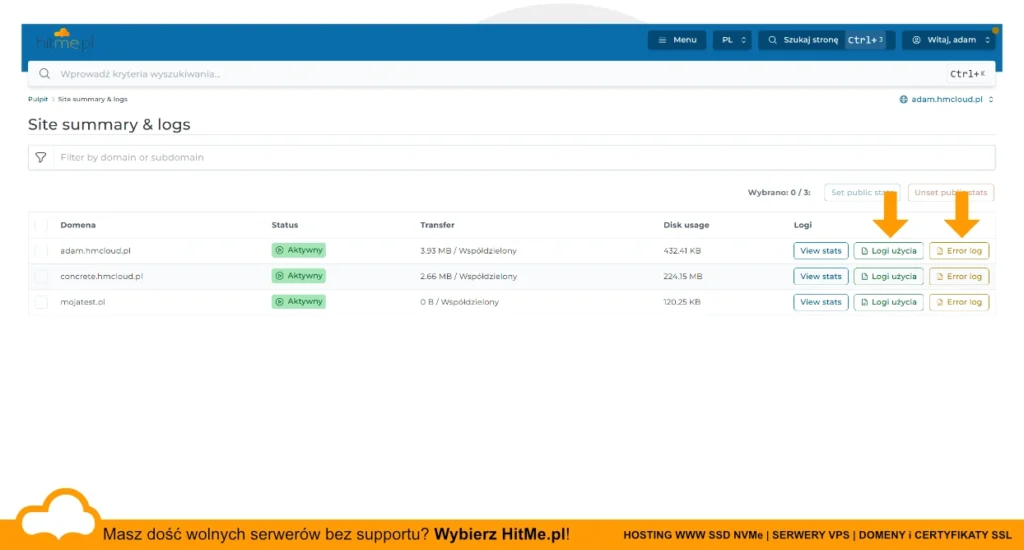Click the 432.41 KB disk usage value
The height and width of the screenshot is (550, 1024).
point(682,251)
